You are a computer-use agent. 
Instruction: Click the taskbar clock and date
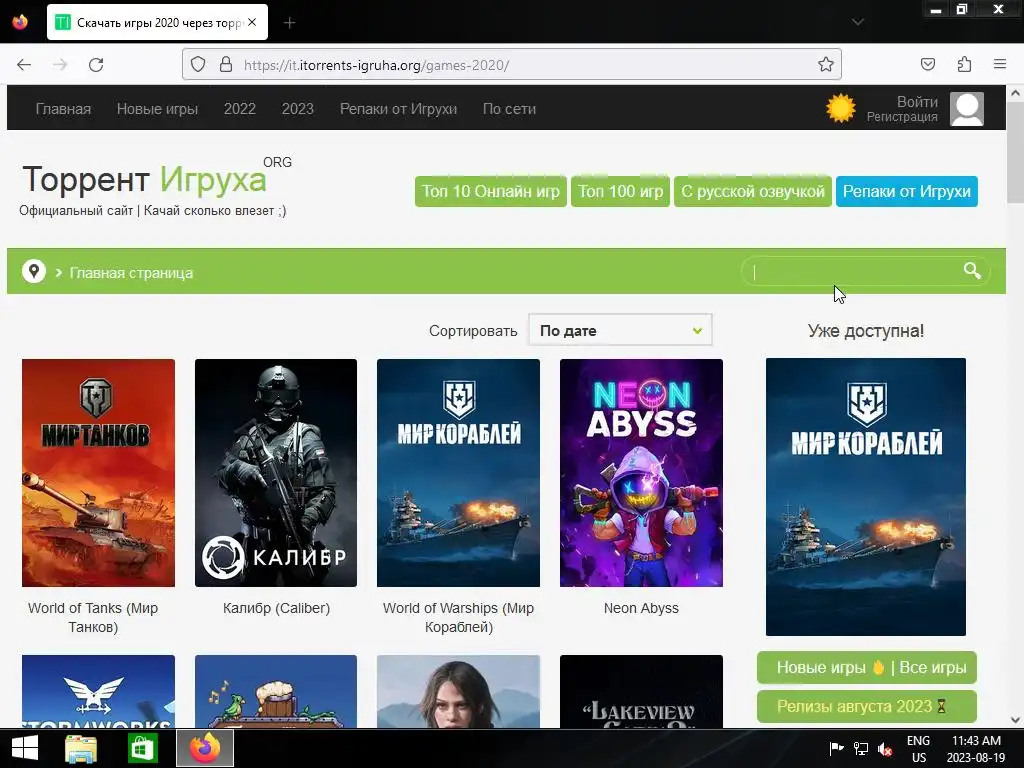tap(976, 749)
